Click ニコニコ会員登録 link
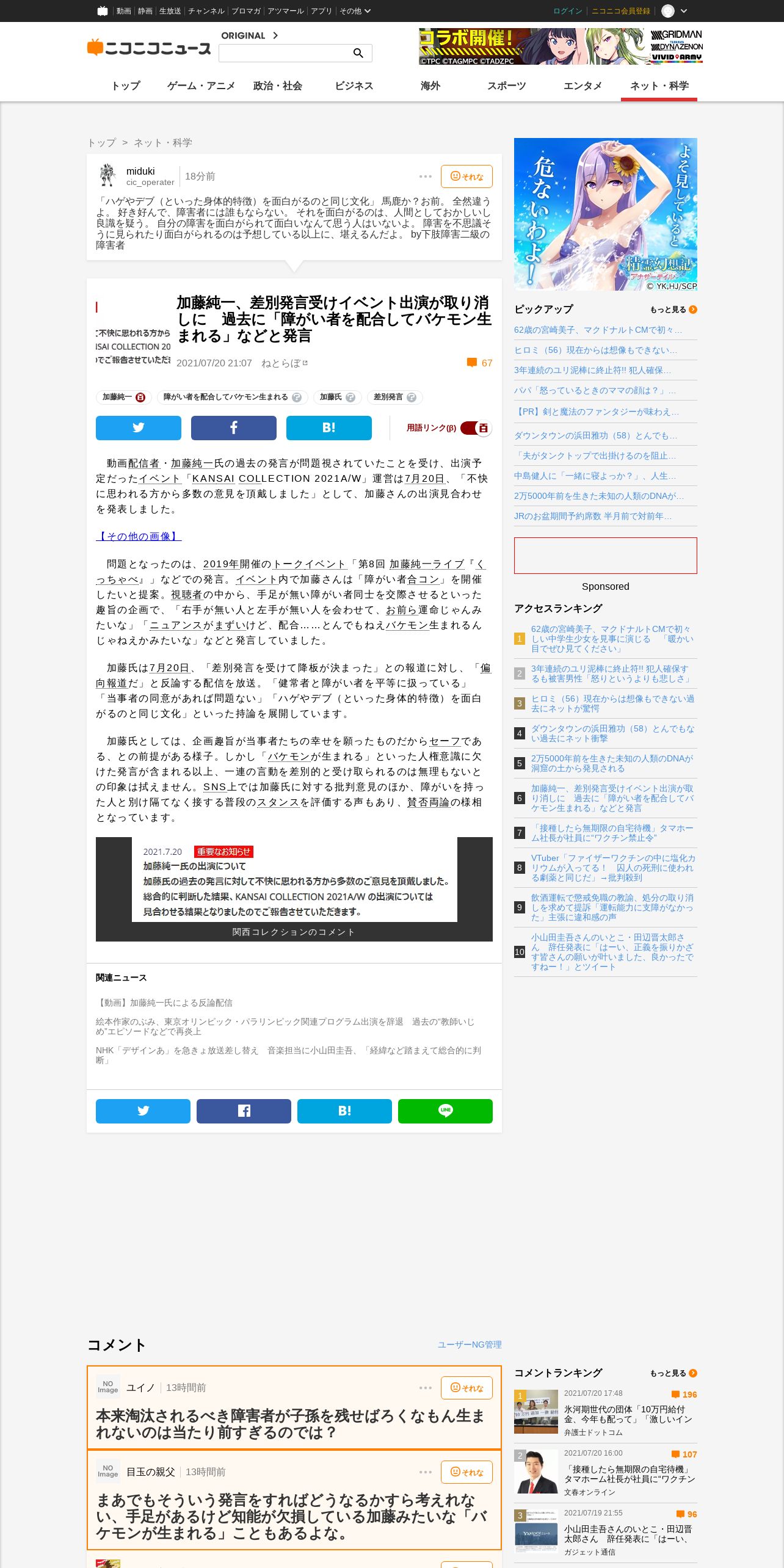 click(620, 11)
